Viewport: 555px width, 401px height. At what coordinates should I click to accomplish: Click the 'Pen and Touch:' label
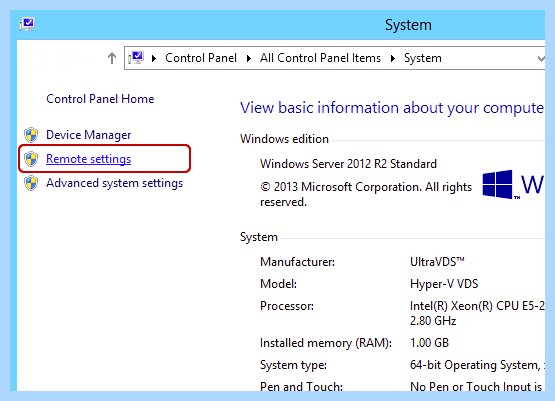[x=301, y=386]
